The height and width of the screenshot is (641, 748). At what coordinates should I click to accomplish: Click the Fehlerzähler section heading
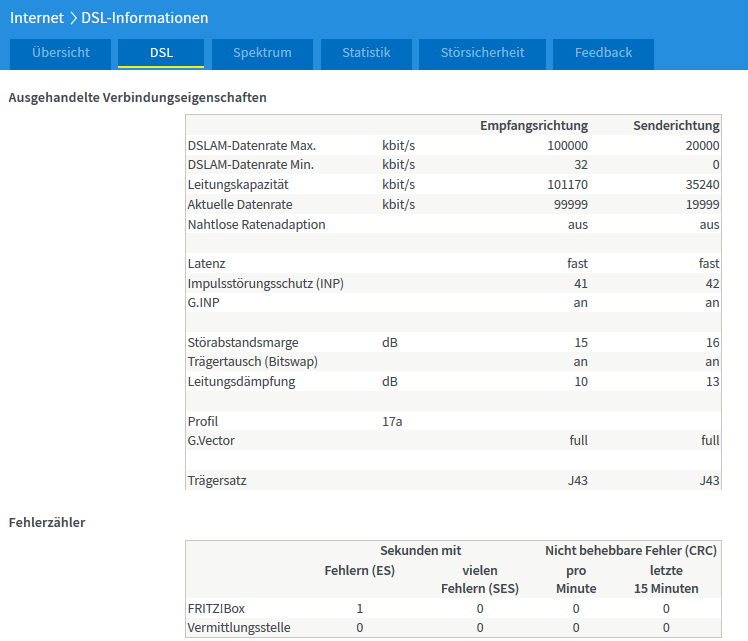coord(46,522)
